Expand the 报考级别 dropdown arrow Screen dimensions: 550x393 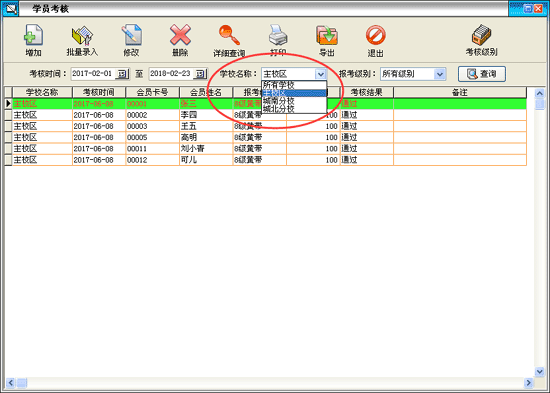pos(440,74)
